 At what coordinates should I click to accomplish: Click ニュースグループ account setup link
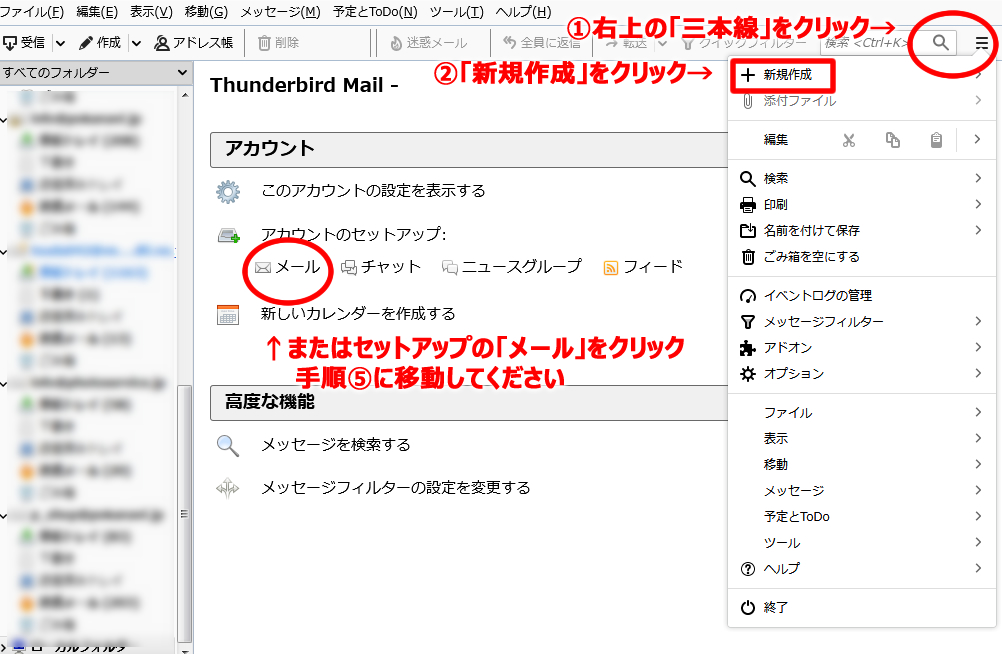point(512,267)
